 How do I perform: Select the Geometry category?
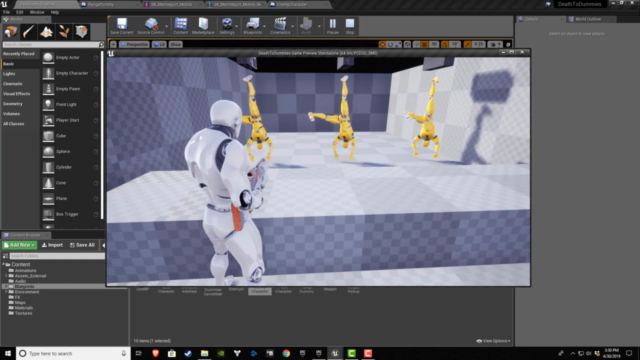coord(20,104)
